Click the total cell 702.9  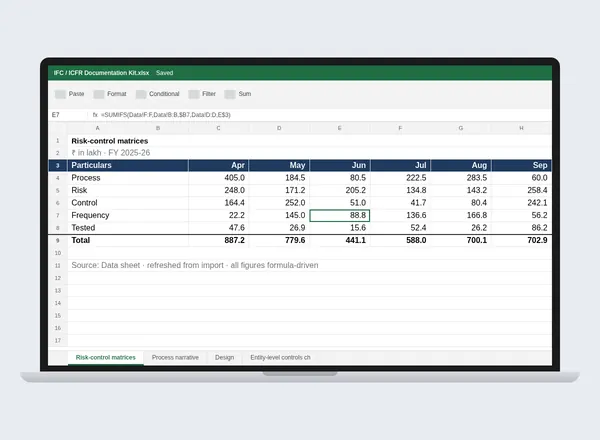(521, 240)
